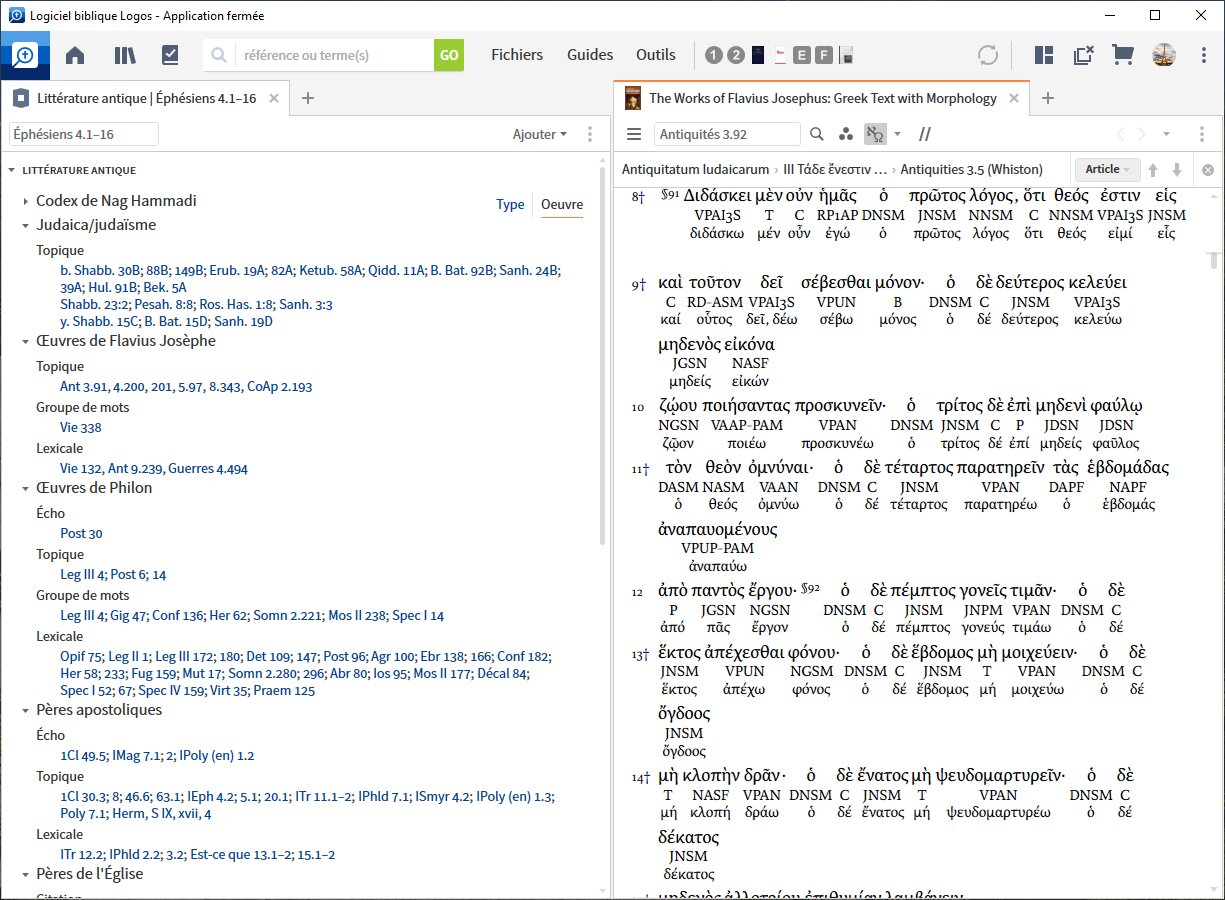Open the layouts icon
The width and height of the screenshot is (1225, 900).
coord(1044,55)
